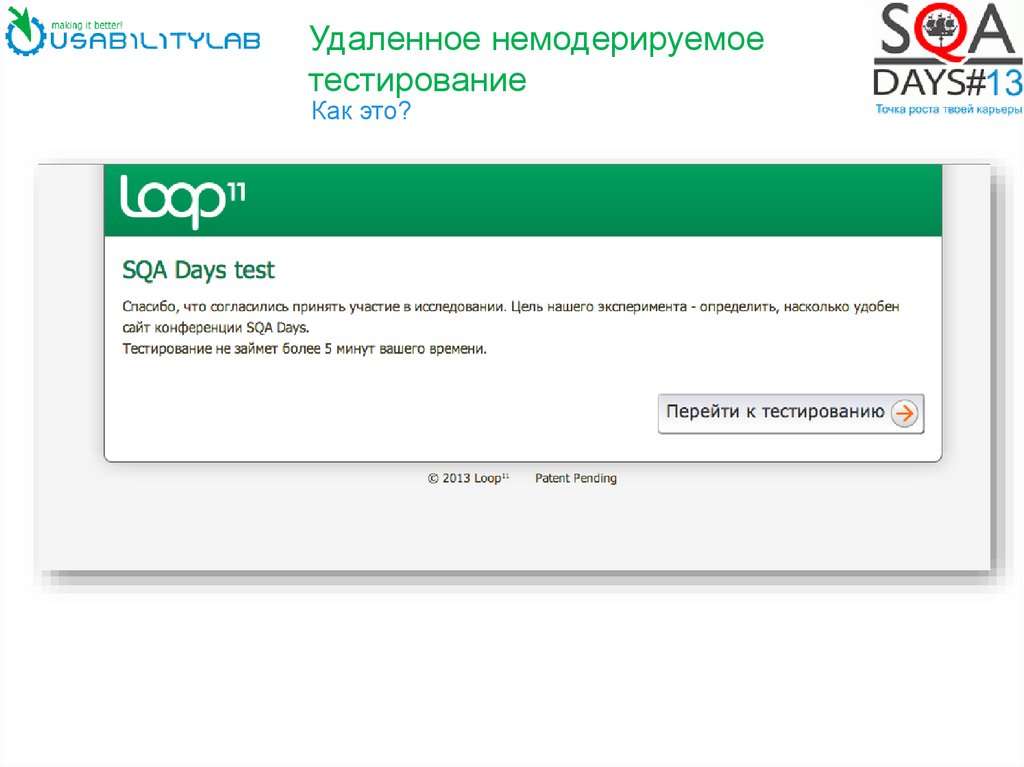Image resolution: width=1024 pixels, height=767 pixels.
Task: Click the orange arrow icon in button
Action: coord(904,413)
